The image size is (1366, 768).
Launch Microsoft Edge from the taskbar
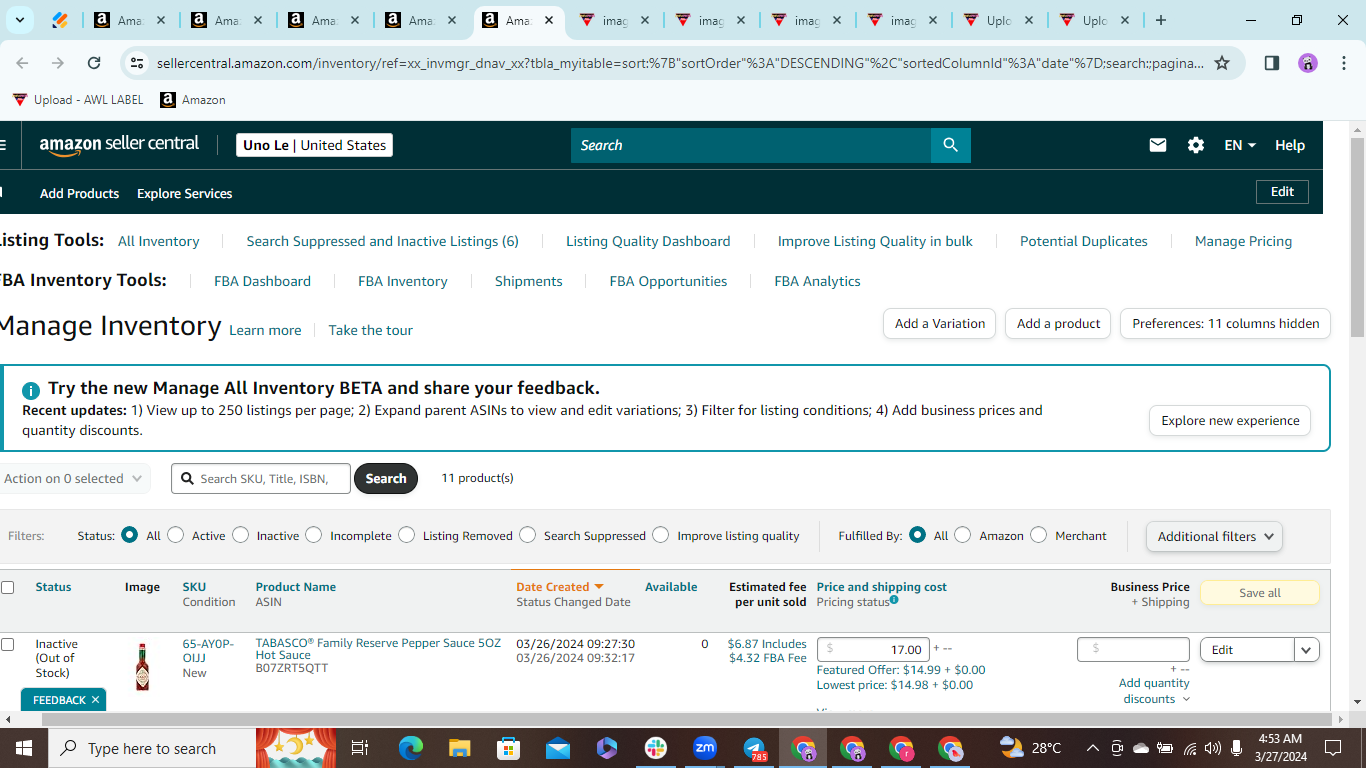click(411, 748)
